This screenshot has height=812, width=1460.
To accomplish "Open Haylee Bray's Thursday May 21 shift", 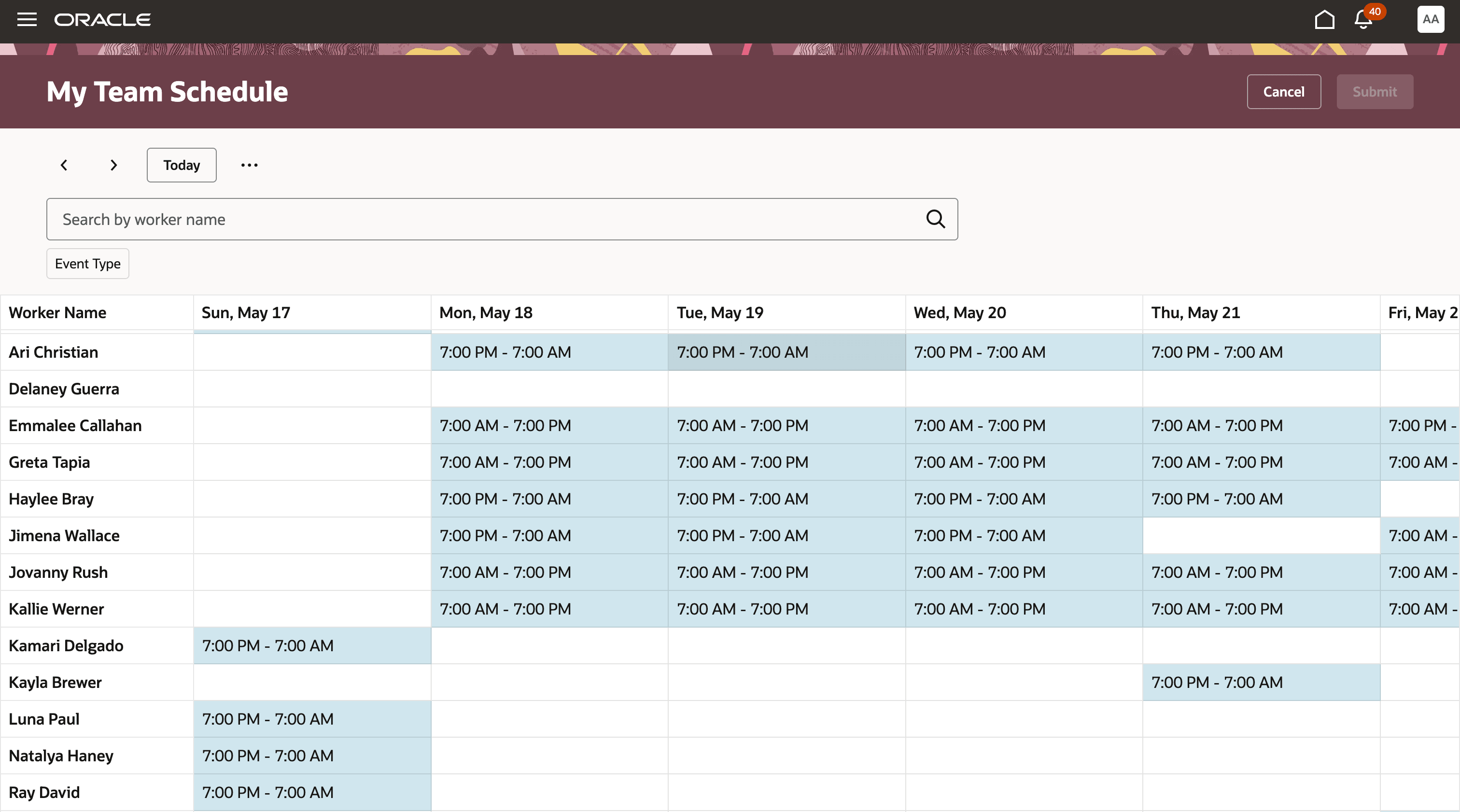I will pos(1262,499).
